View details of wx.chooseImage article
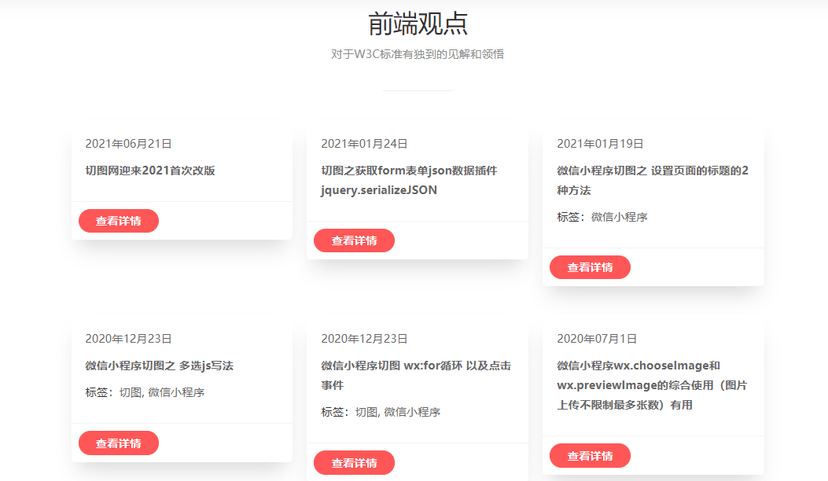 (590, 456)
